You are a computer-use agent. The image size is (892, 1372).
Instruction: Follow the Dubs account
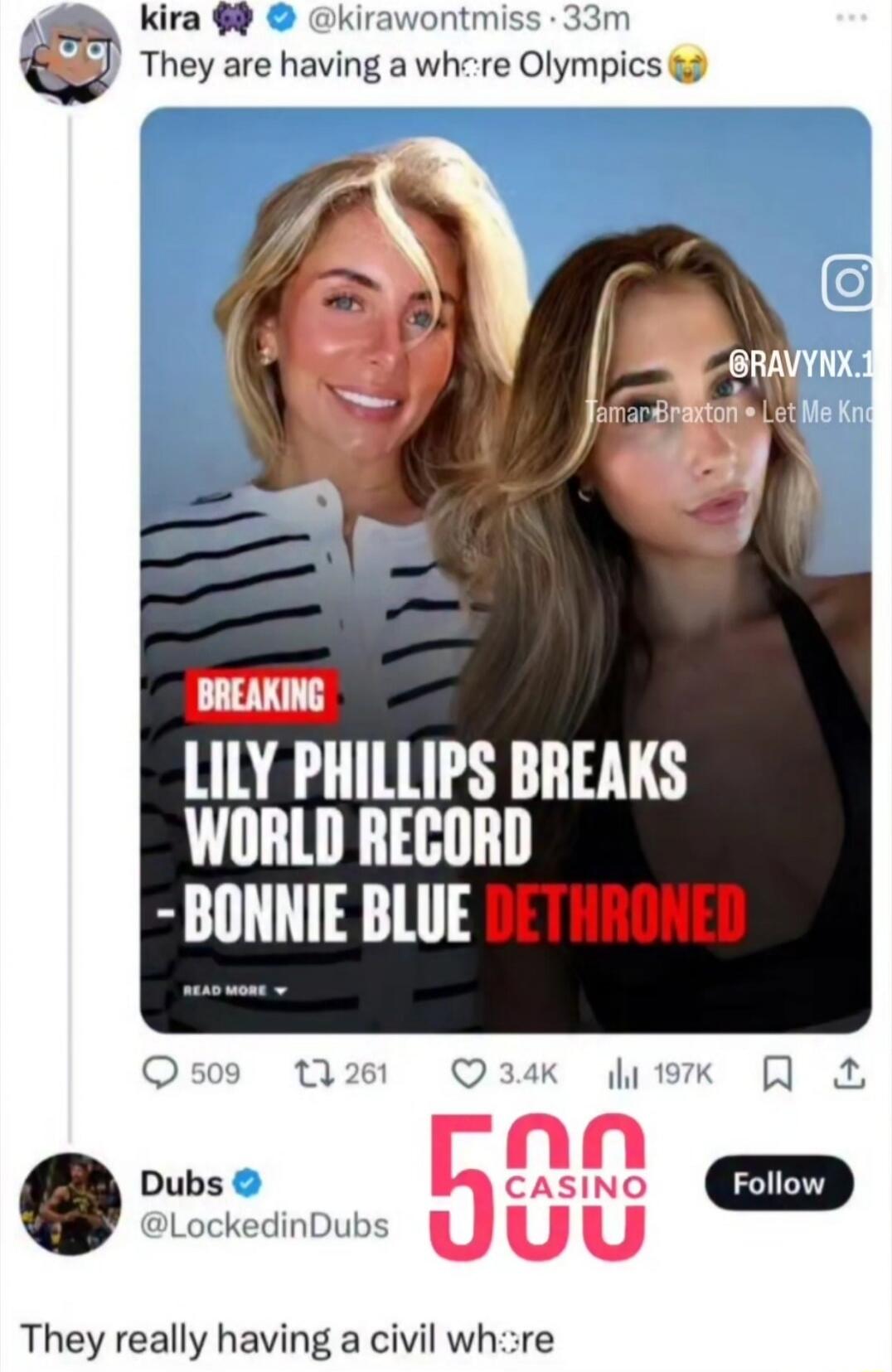[x=778, y=1183]
